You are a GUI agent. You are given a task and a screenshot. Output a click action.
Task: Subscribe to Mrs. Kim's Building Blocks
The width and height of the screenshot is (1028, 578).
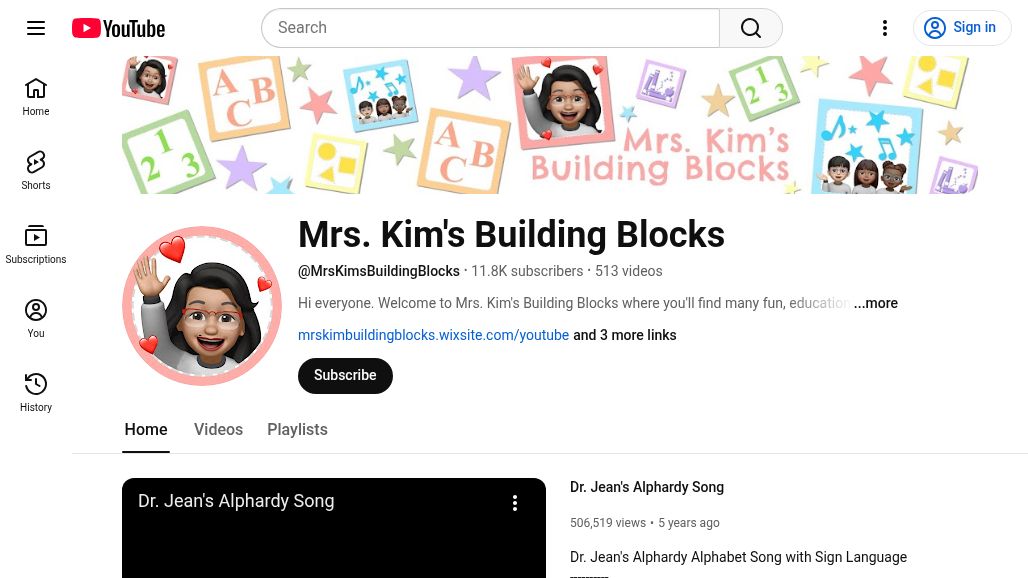(345, 375)
